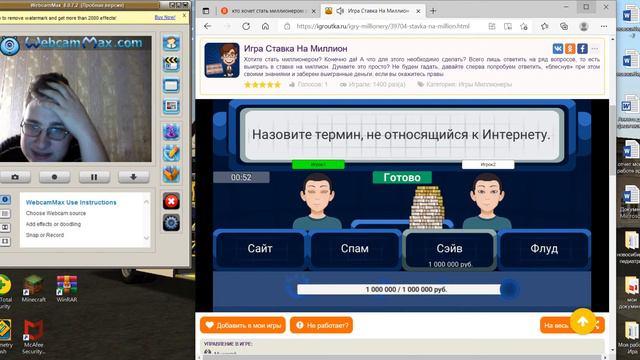This screenshot has width=640, height=360.
Task: Open a new browser tab
Action: click(x=433, y=11)
